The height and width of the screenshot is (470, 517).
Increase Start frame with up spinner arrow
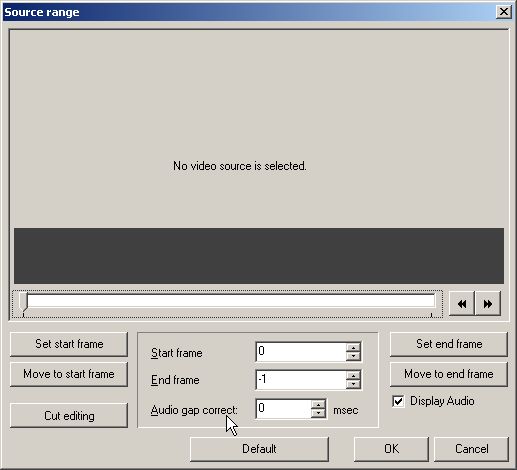point(353,347)
